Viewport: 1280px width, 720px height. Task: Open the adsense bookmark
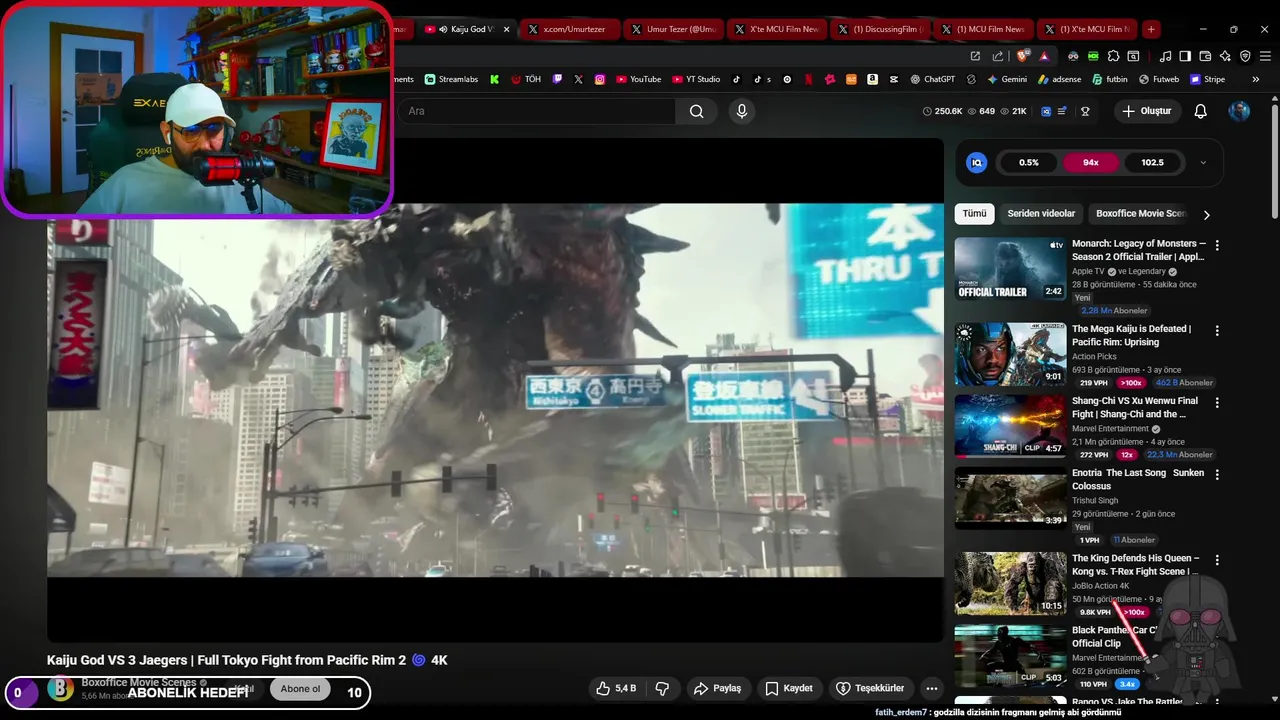tap(1060, 79)
